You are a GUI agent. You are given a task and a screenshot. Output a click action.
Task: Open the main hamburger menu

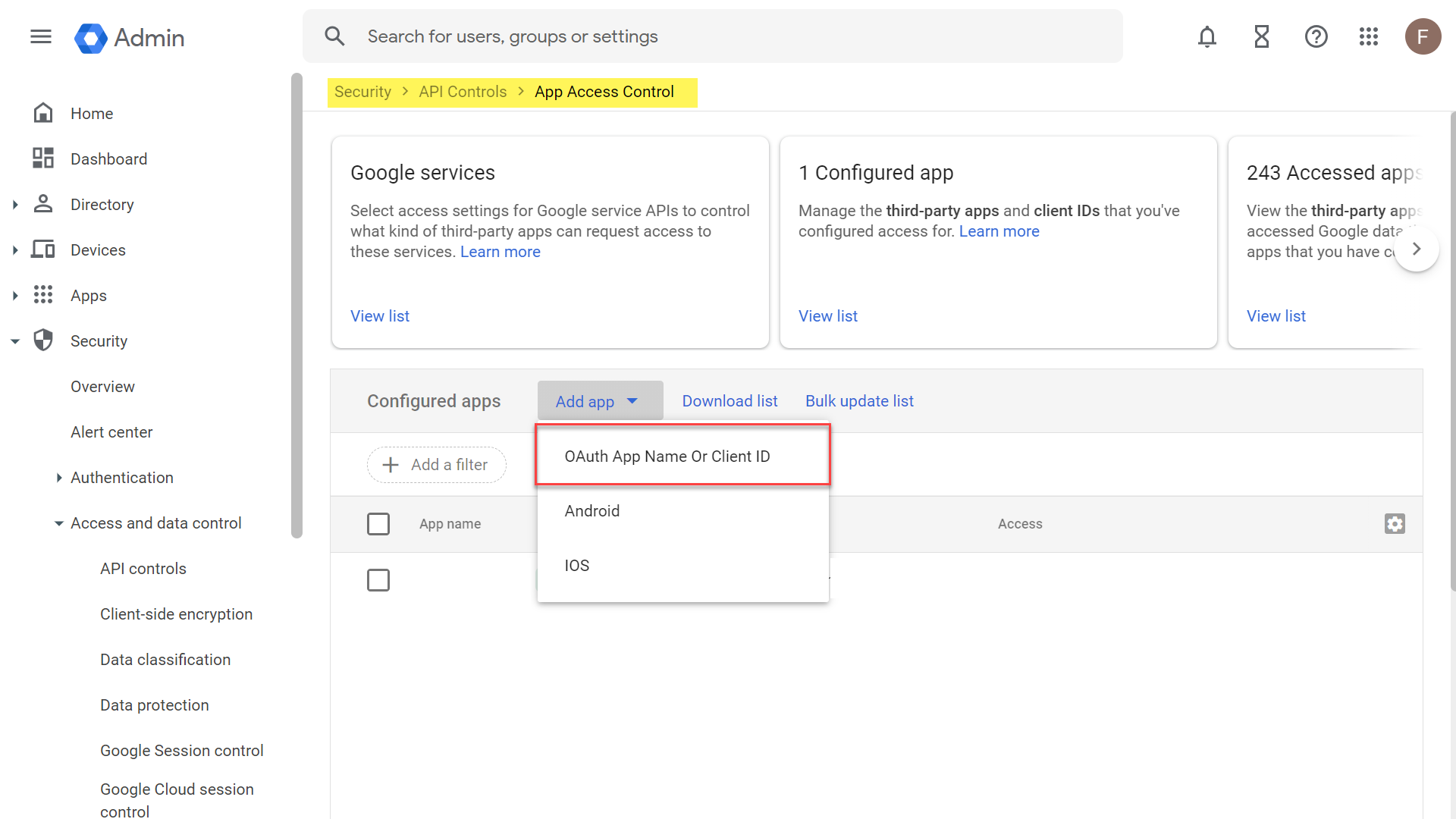point(41,36)
